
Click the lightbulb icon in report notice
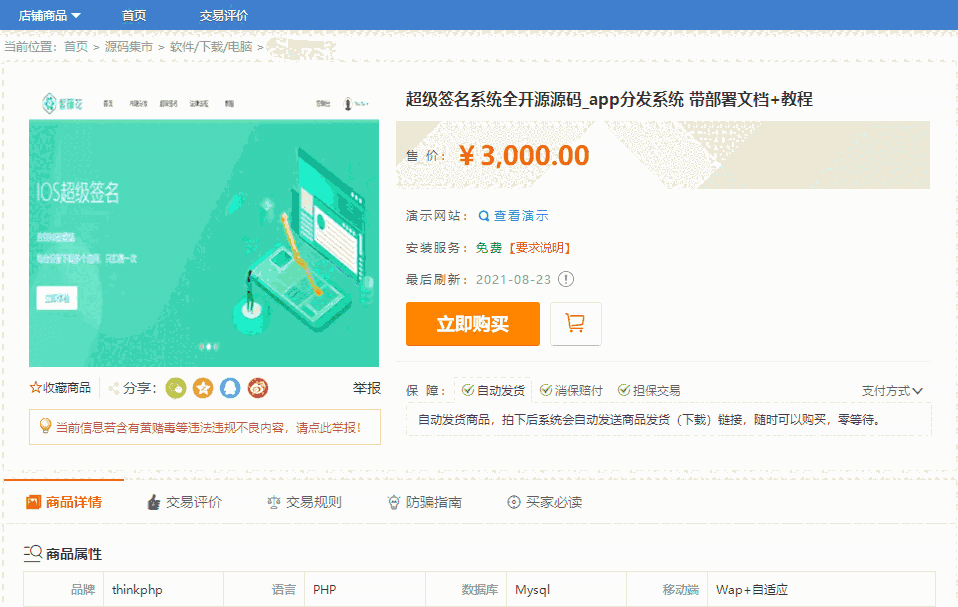tap(45, 426)
